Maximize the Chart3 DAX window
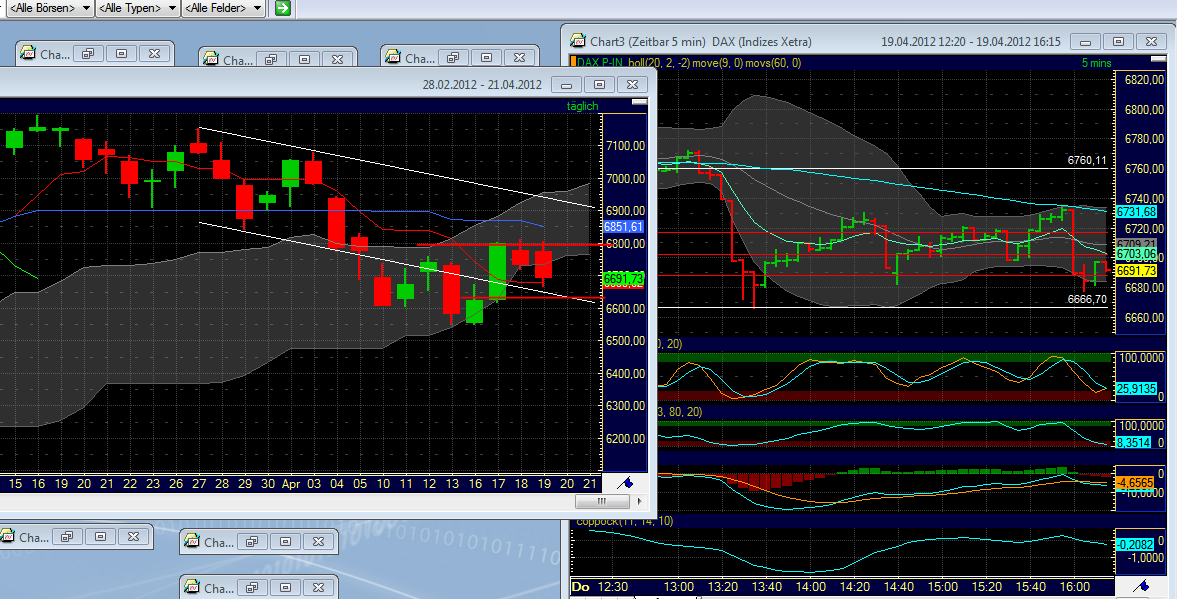The width and height of the screenshot is (1177, 599). (1118, 41)
